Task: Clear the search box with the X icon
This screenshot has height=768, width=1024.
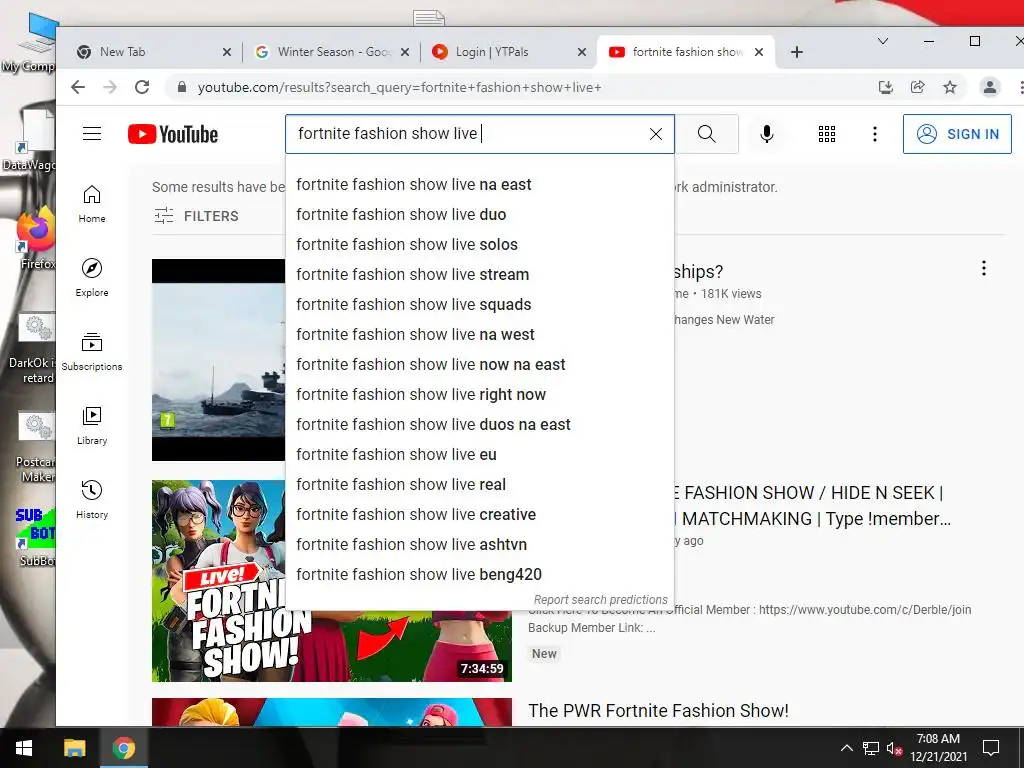Action: [x=656, y=134]
